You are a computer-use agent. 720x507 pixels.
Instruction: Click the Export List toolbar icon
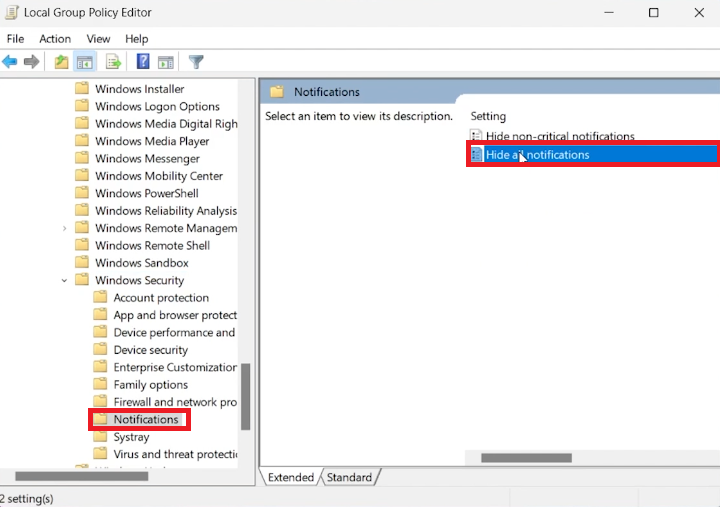(113, 62)
